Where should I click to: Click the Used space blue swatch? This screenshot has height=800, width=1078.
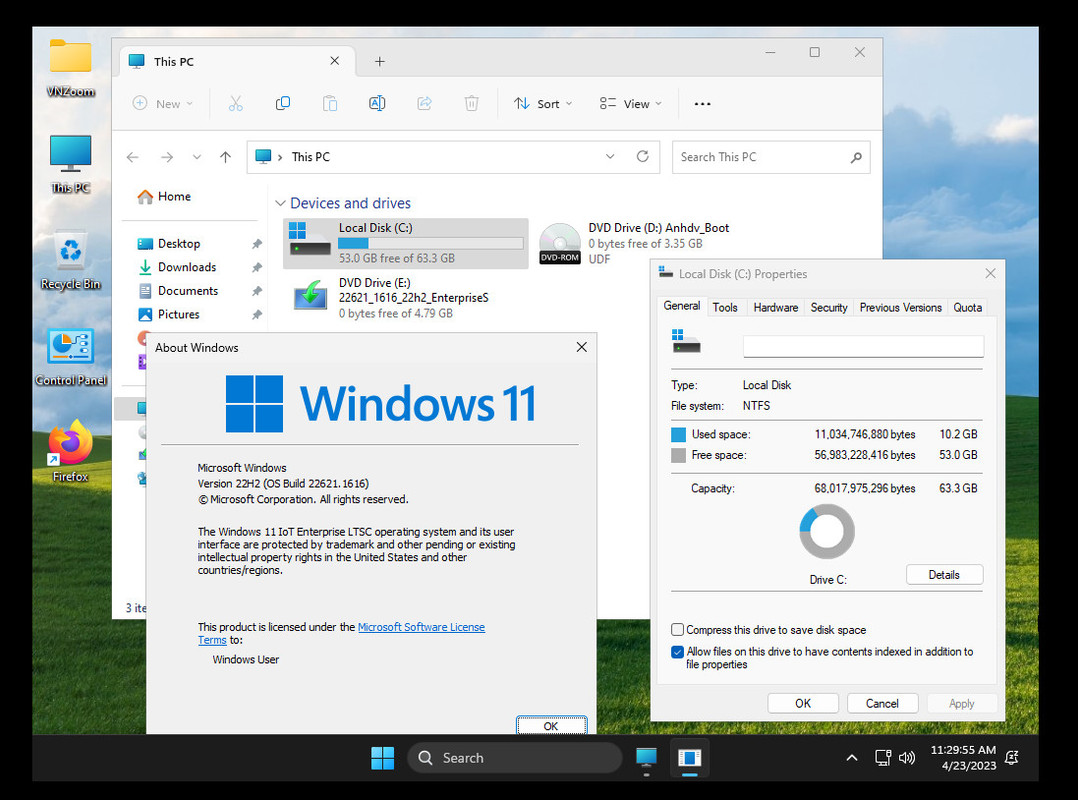click(679, 434)
